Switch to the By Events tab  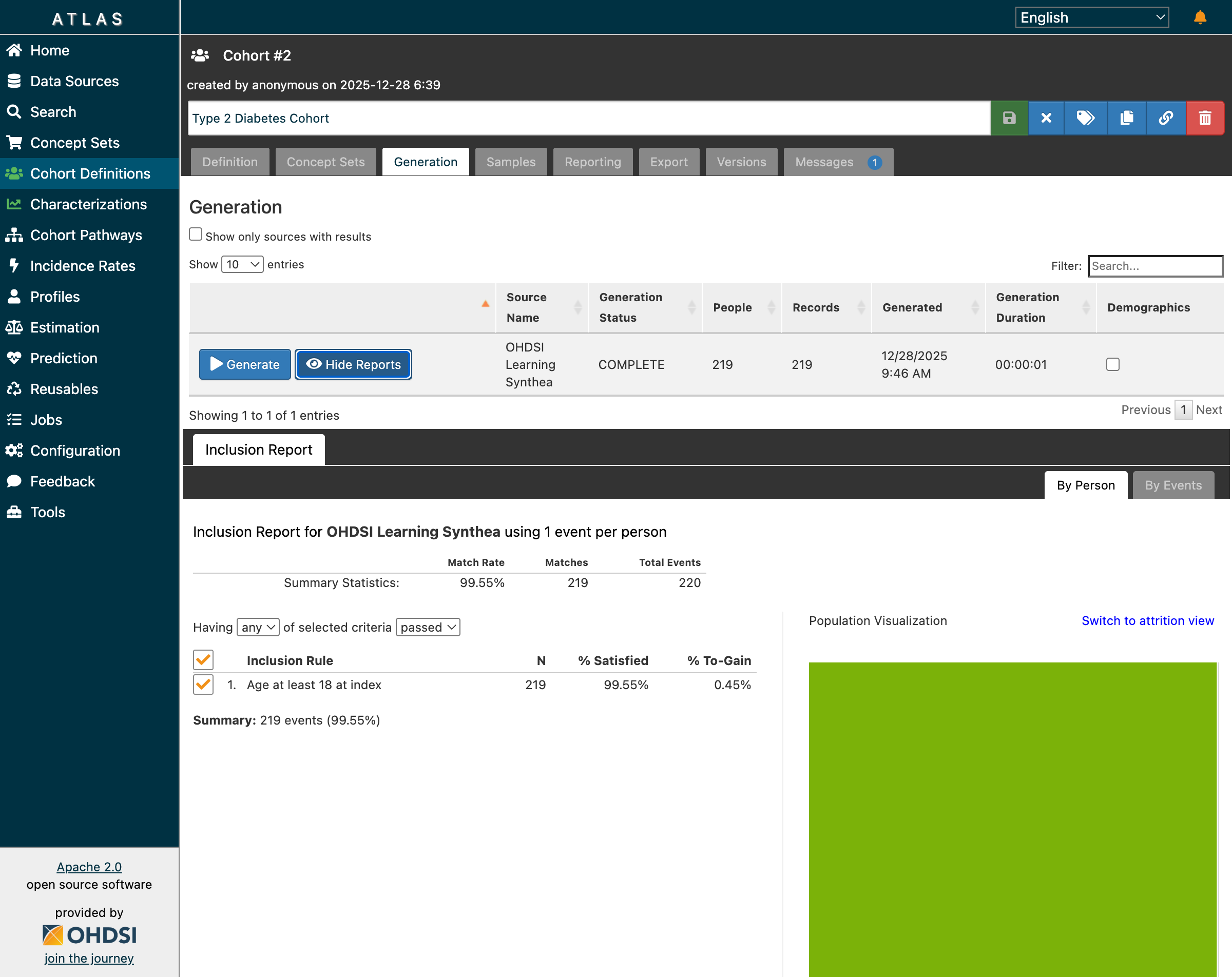1172,485
